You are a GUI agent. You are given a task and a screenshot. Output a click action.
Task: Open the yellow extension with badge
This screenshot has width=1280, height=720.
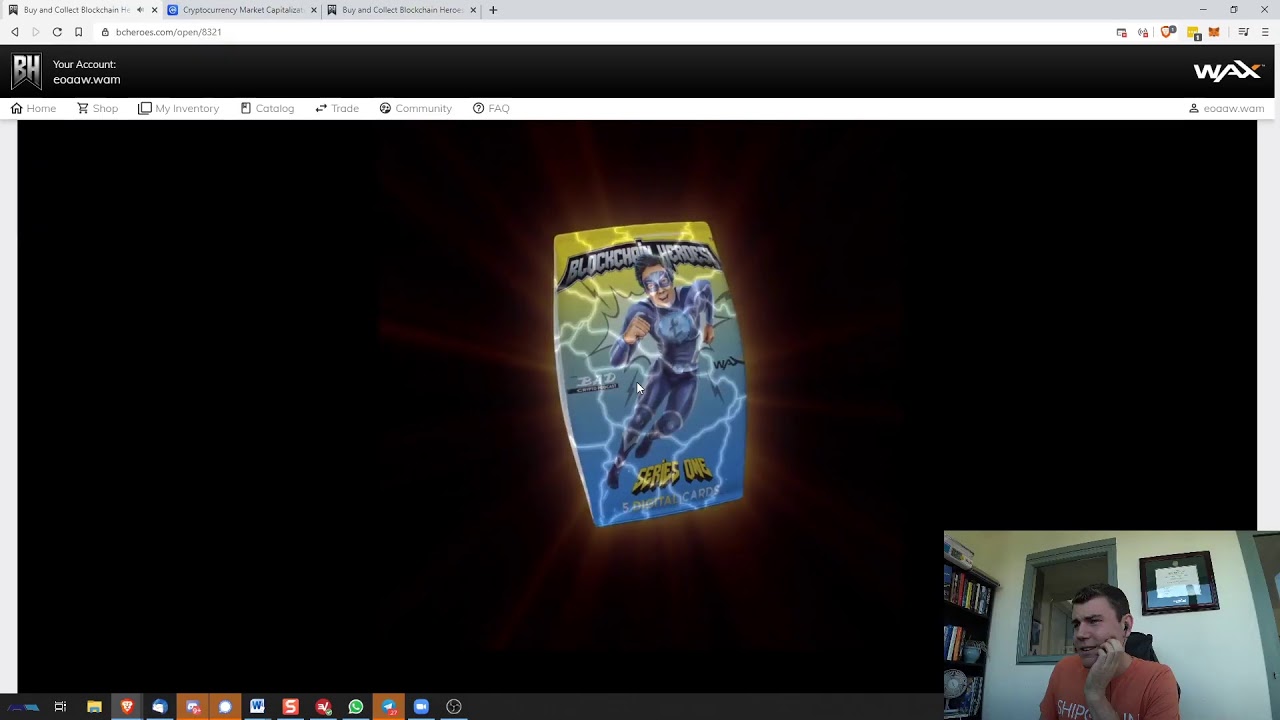1193,33
